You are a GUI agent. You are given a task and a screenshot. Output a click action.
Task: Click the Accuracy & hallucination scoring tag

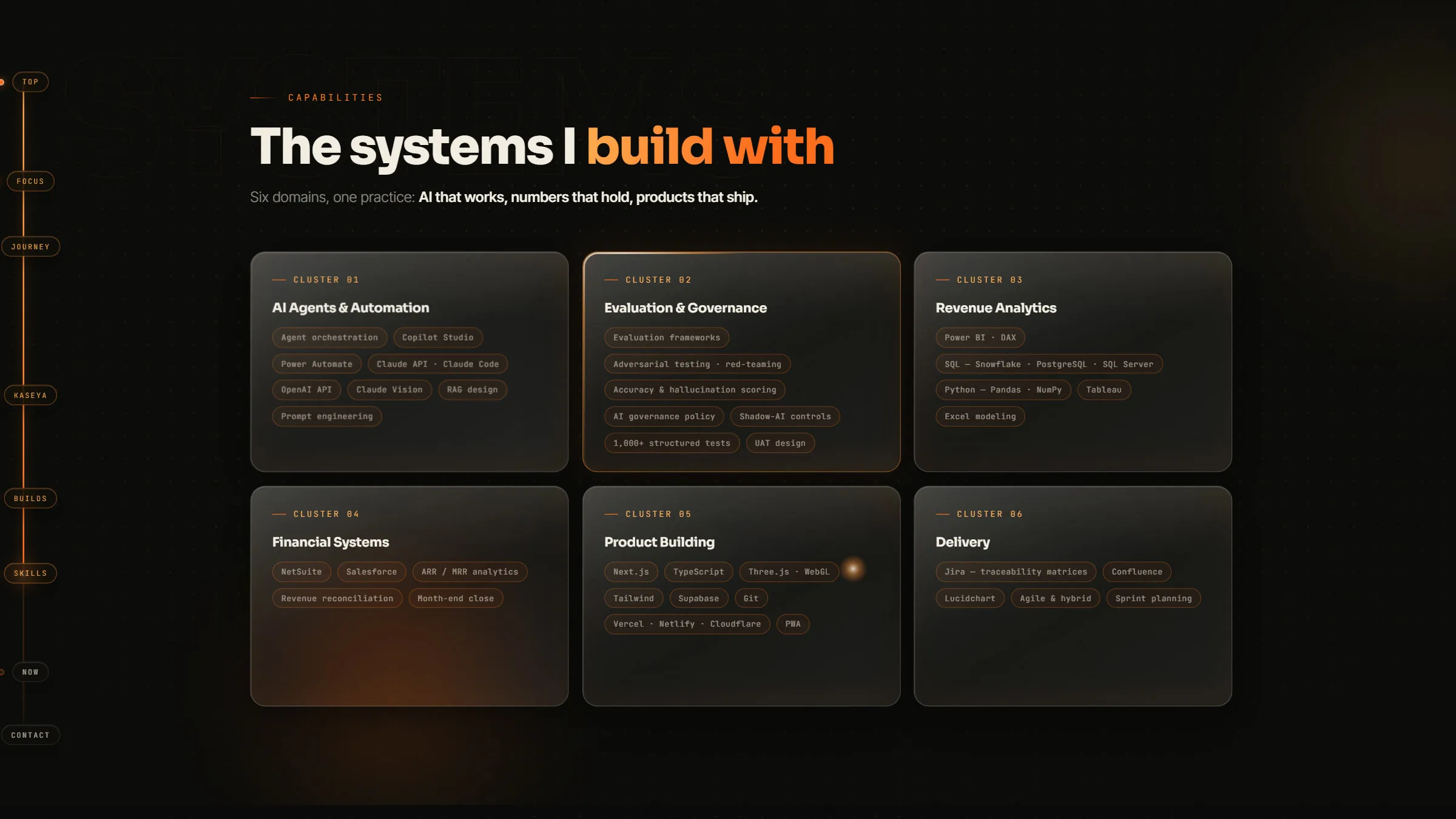[695, 390]
